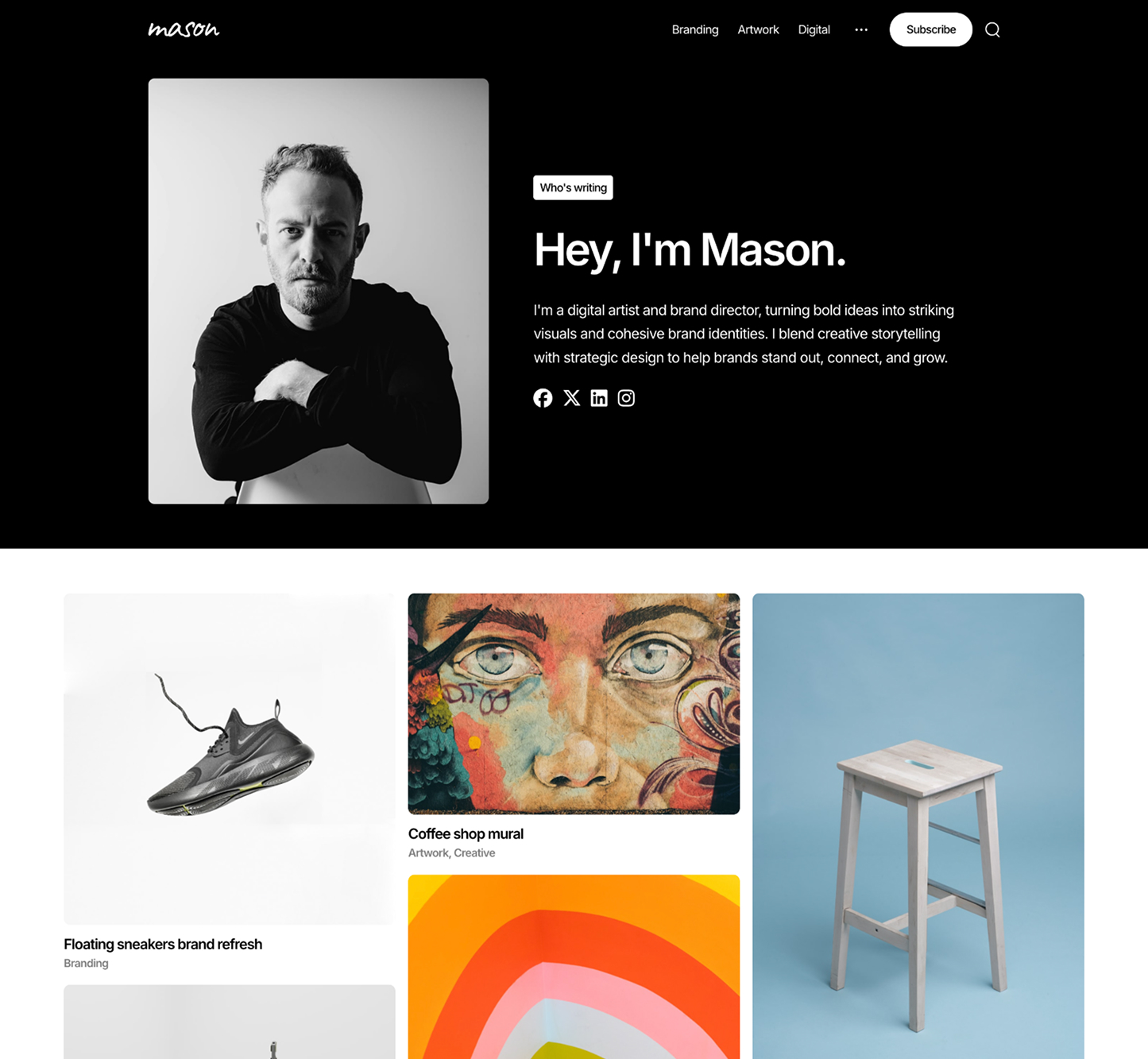Open the Coffee shop mural title
The width and height of the screenshot is (1148, 1059).
(466, 833)
